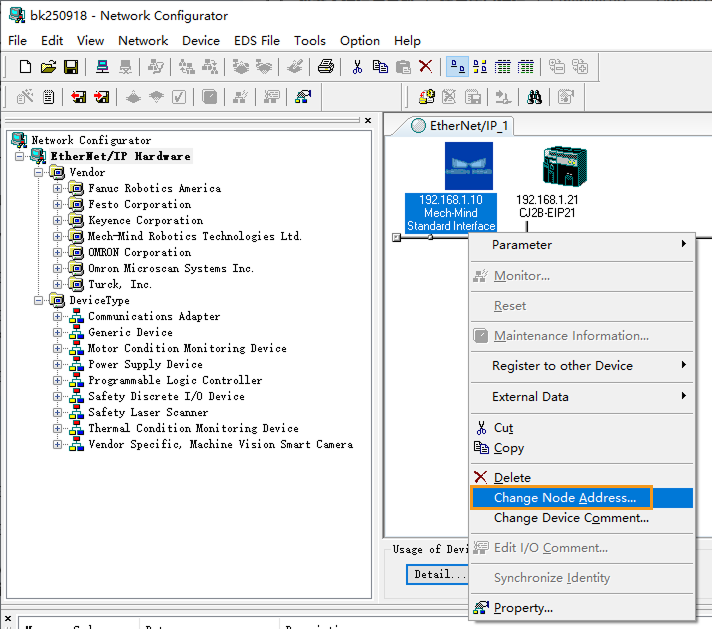Open Parameter submenu in context menu
Screen dimensions: 712x629
tap(582, 245)
